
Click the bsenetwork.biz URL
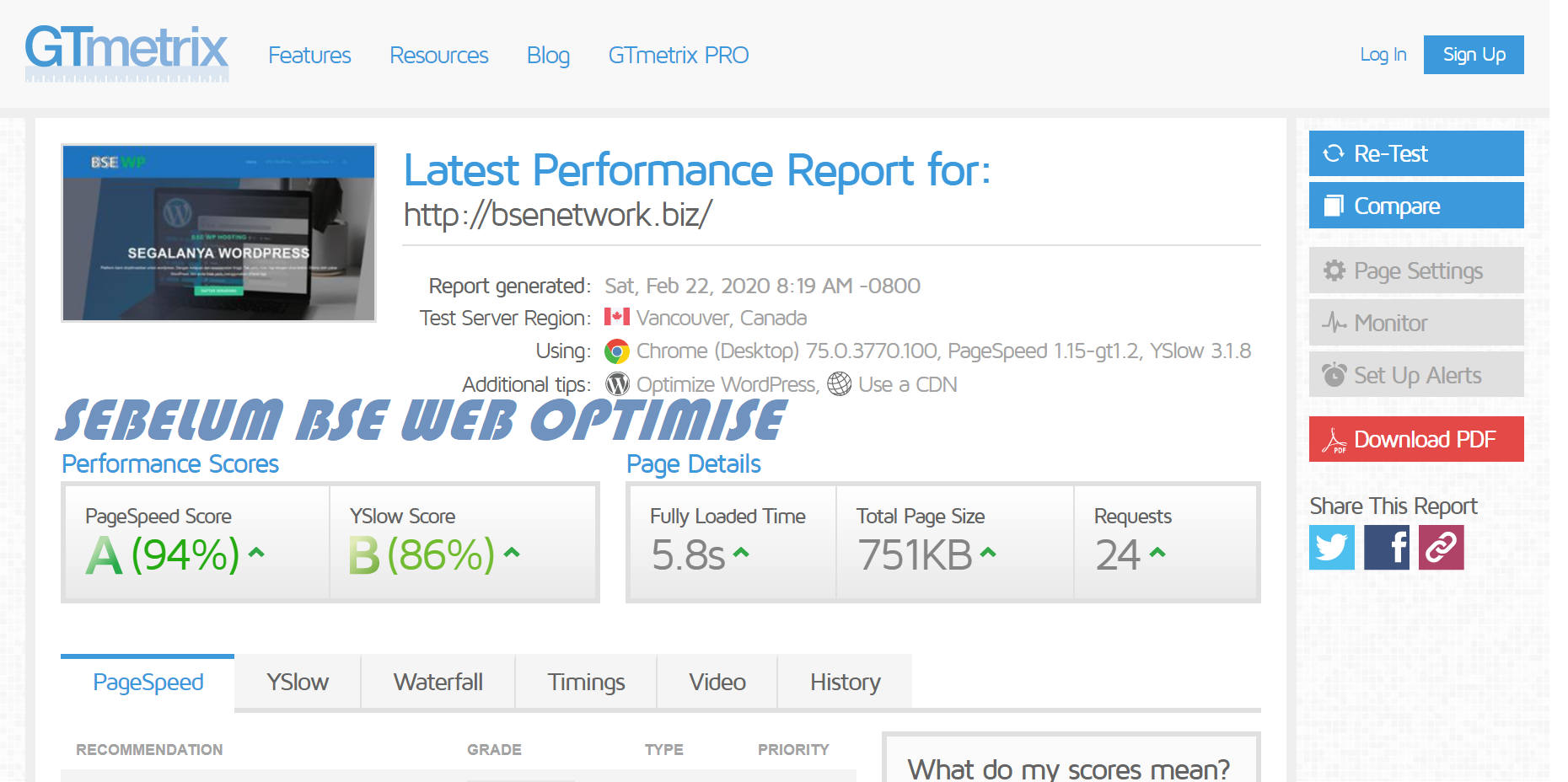click(558, 215)
